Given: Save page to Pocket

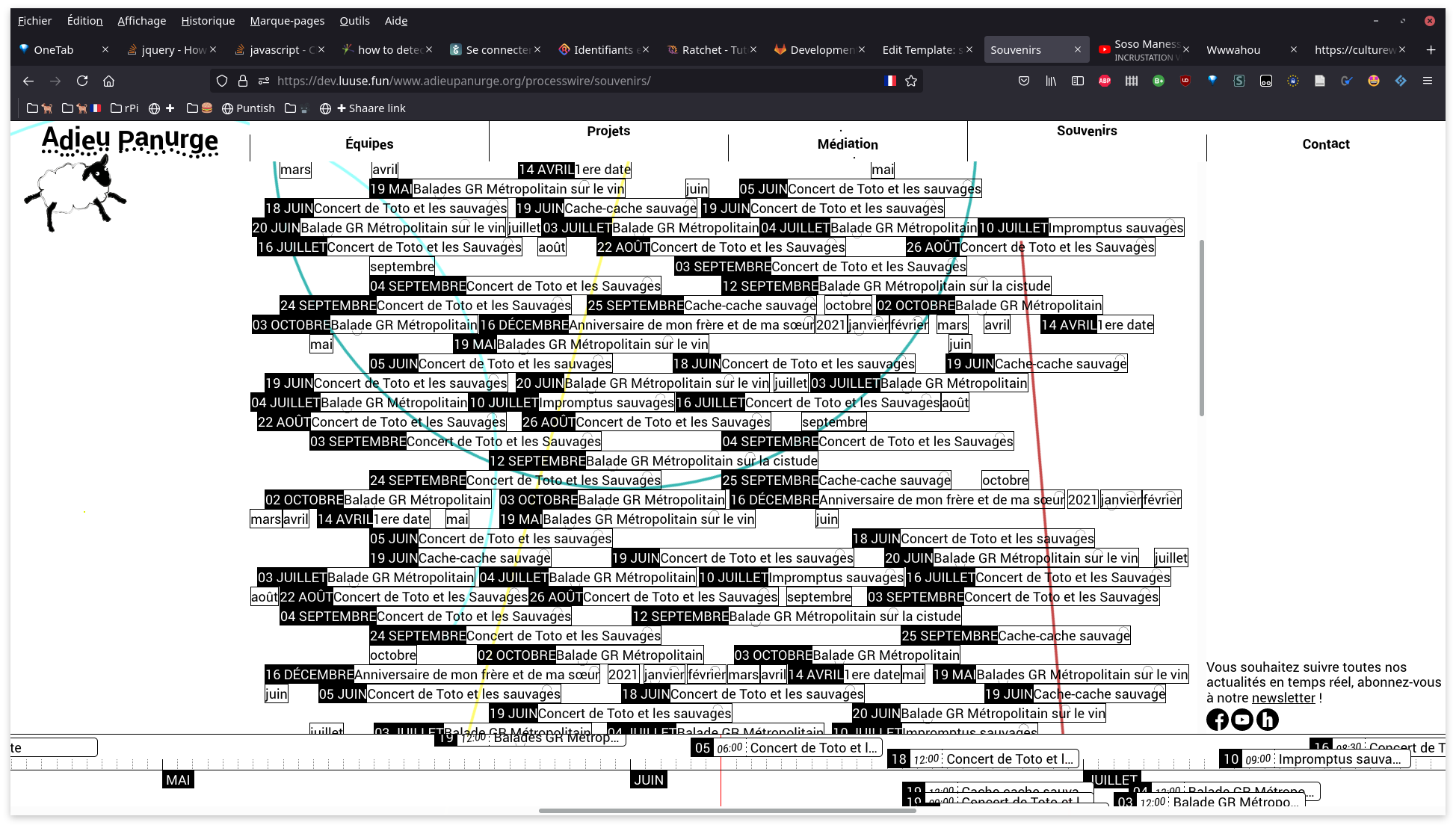Looking at the screenshot, I should (1024, 81).
